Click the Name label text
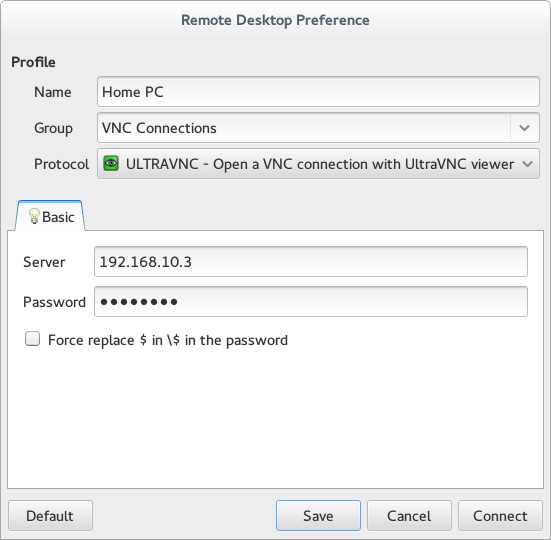This screenshot has height=540, width=551. (53, 92)
